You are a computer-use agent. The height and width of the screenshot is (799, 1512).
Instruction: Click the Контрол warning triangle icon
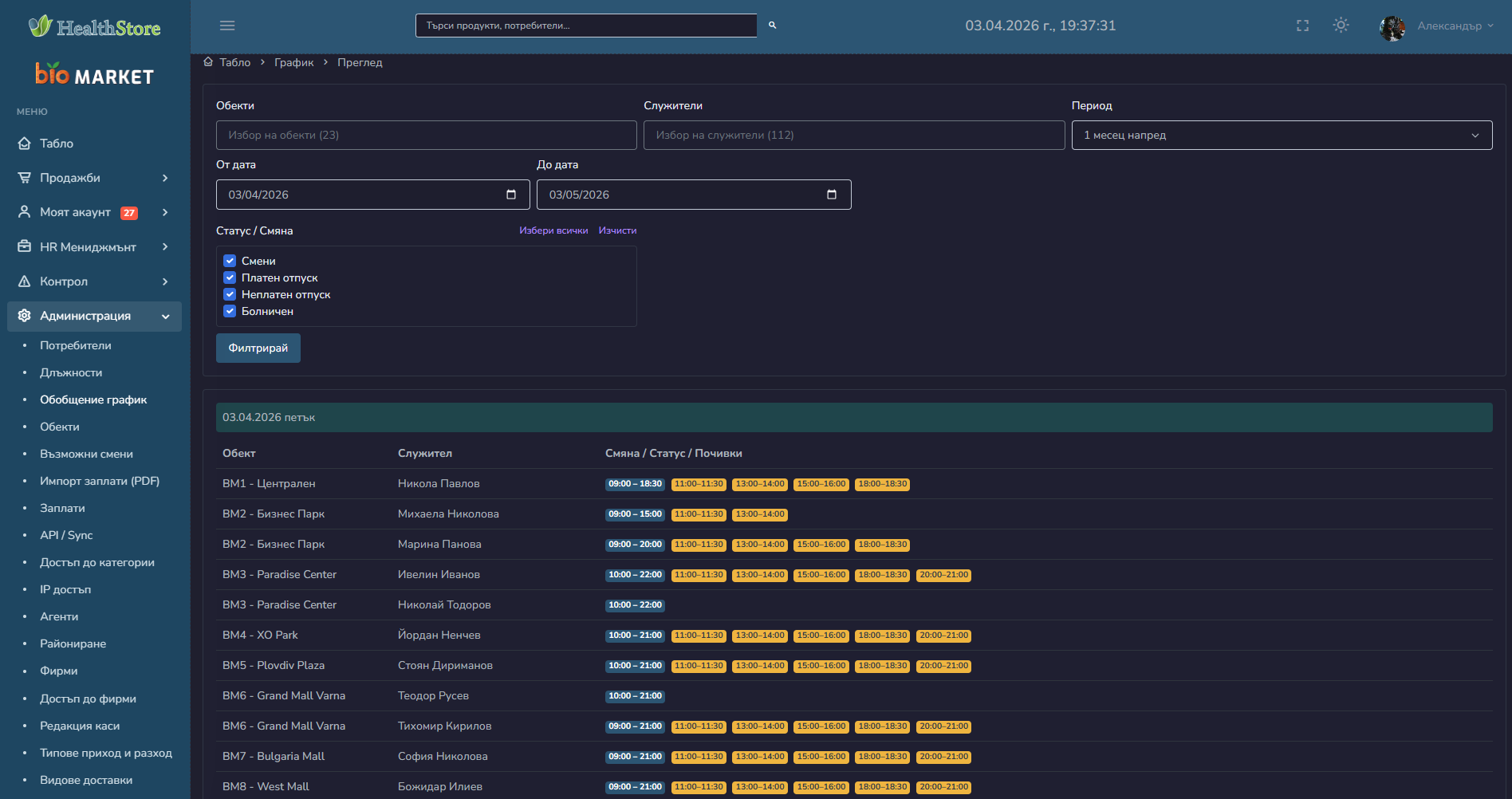[25, 281]
